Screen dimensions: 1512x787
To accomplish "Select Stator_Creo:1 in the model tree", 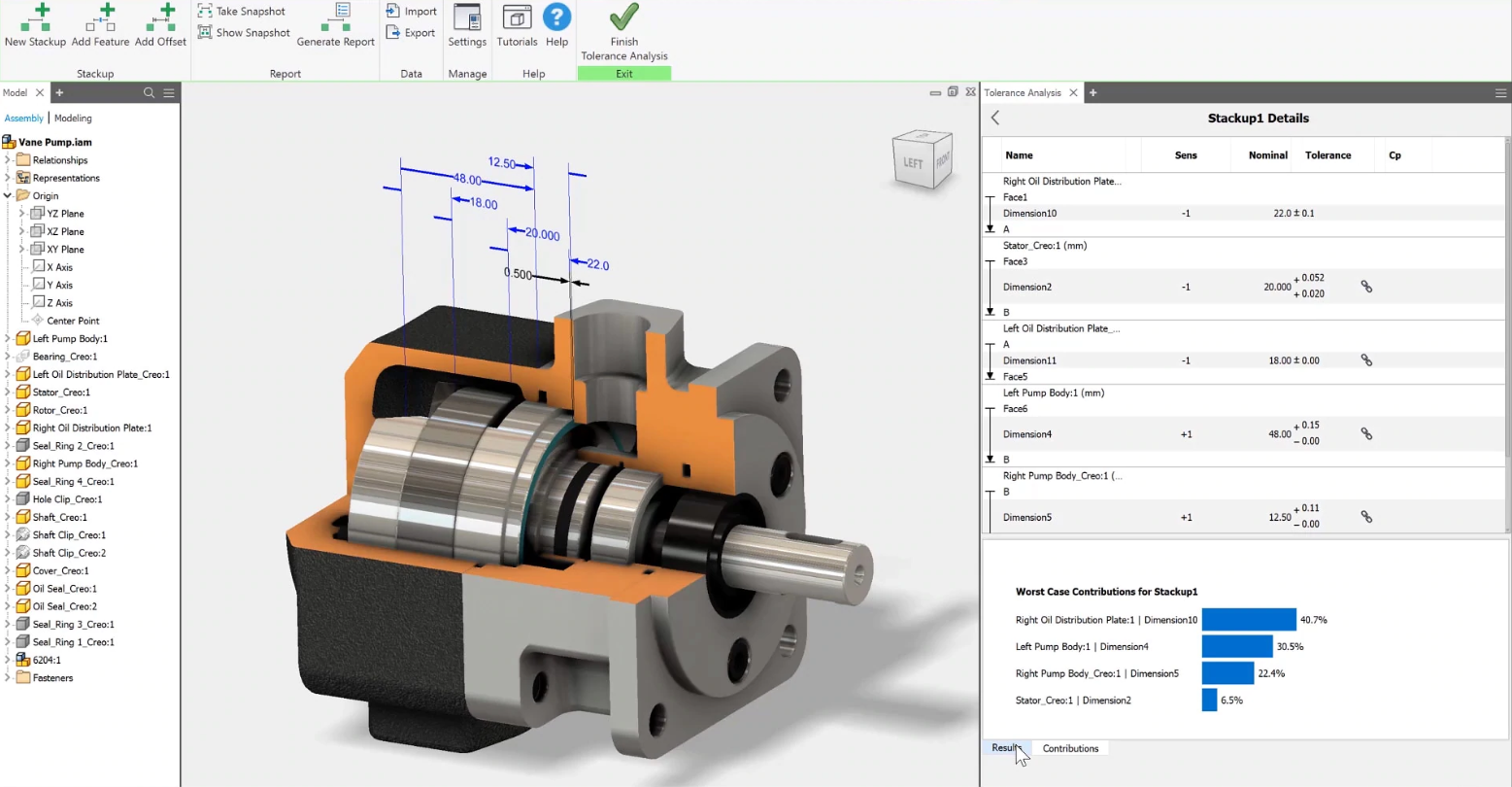I will point(61,393).
